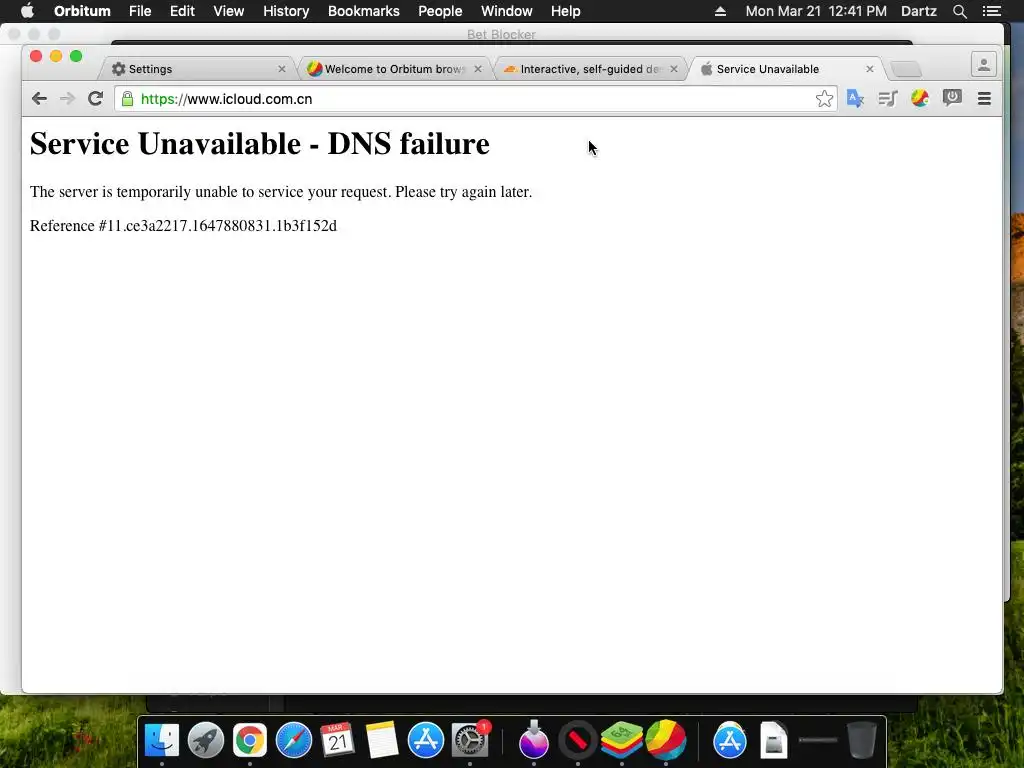The width and height of the screenshot is (1024, 768).
Task: Click the Bet Blocker window title bar
Action: click(x=501, y=34)
